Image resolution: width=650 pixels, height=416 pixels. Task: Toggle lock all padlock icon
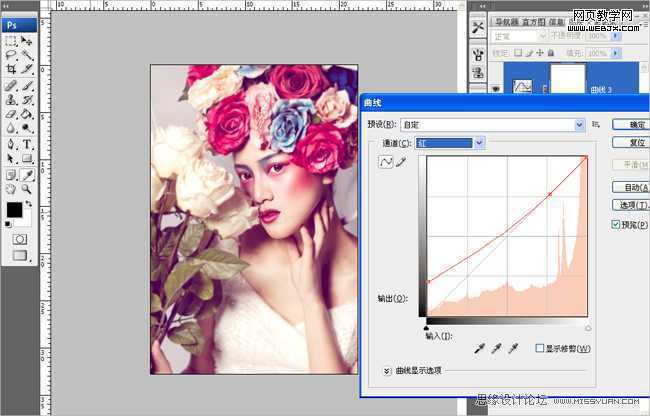(551, 53)
